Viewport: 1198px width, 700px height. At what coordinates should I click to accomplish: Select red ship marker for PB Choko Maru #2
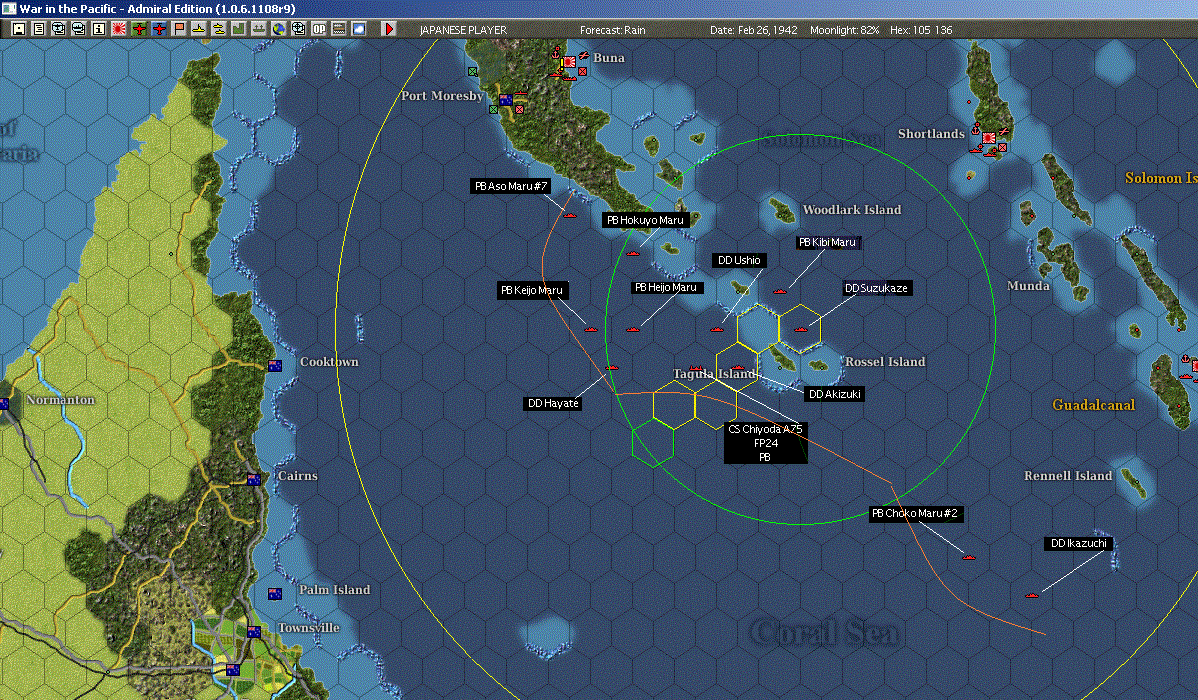pyautogui.click(x=969, y=557)
